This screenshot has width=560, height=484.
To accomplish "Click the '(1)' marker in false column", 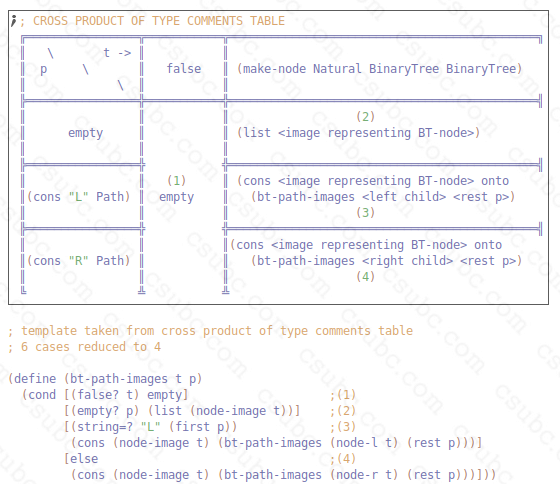I will [x=177, y=180].
